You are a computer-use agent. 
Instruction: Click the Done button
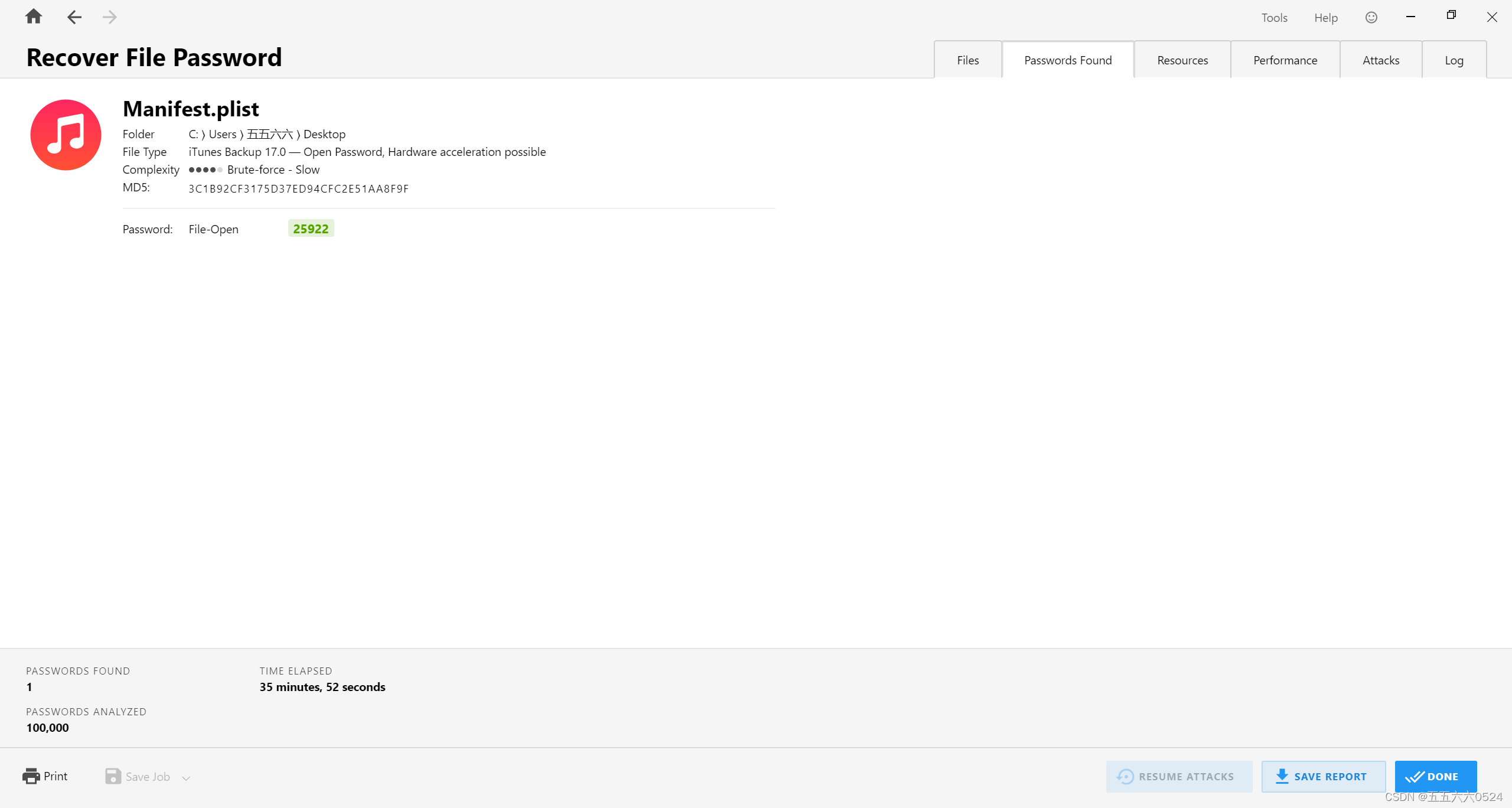tap(1435, 776)
